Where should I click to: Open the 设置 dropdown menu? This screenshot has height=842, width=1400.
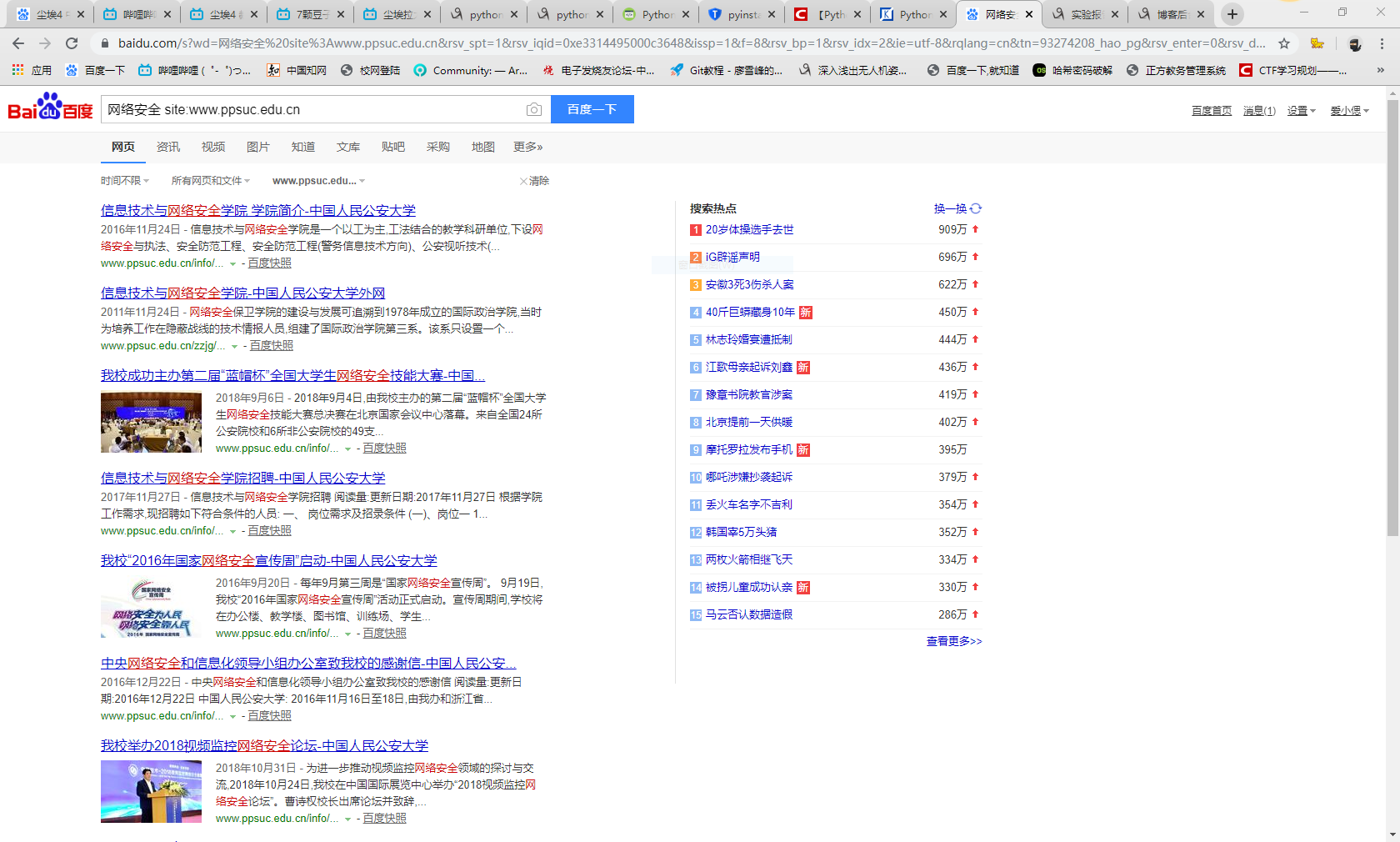[x=1301, y=111]
